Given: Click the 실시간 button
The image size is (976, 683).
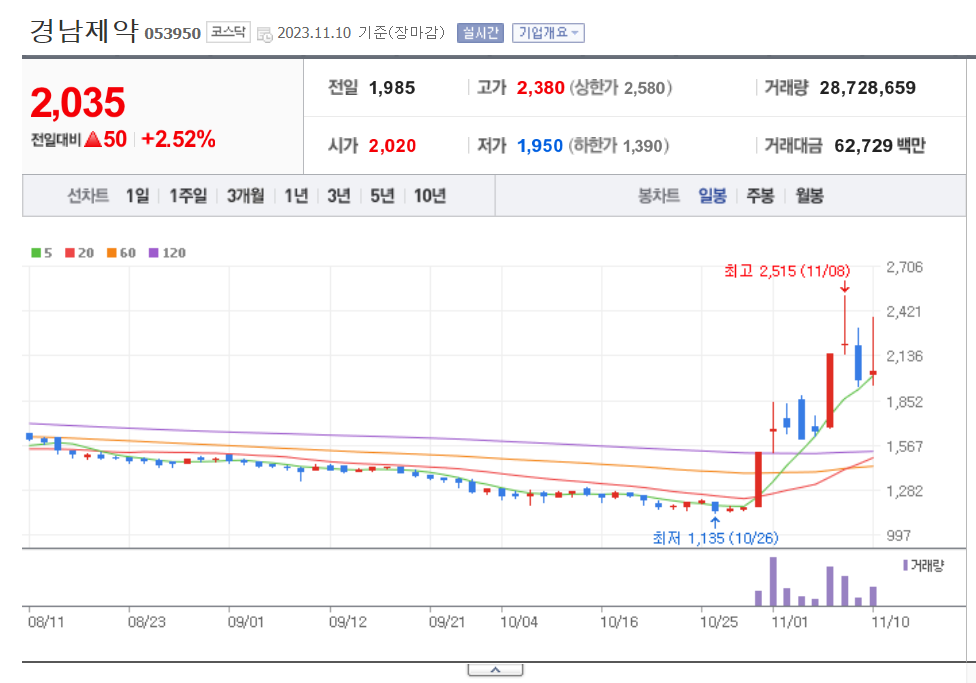Looking at the screenshot, I should click(x=480, y=33).
